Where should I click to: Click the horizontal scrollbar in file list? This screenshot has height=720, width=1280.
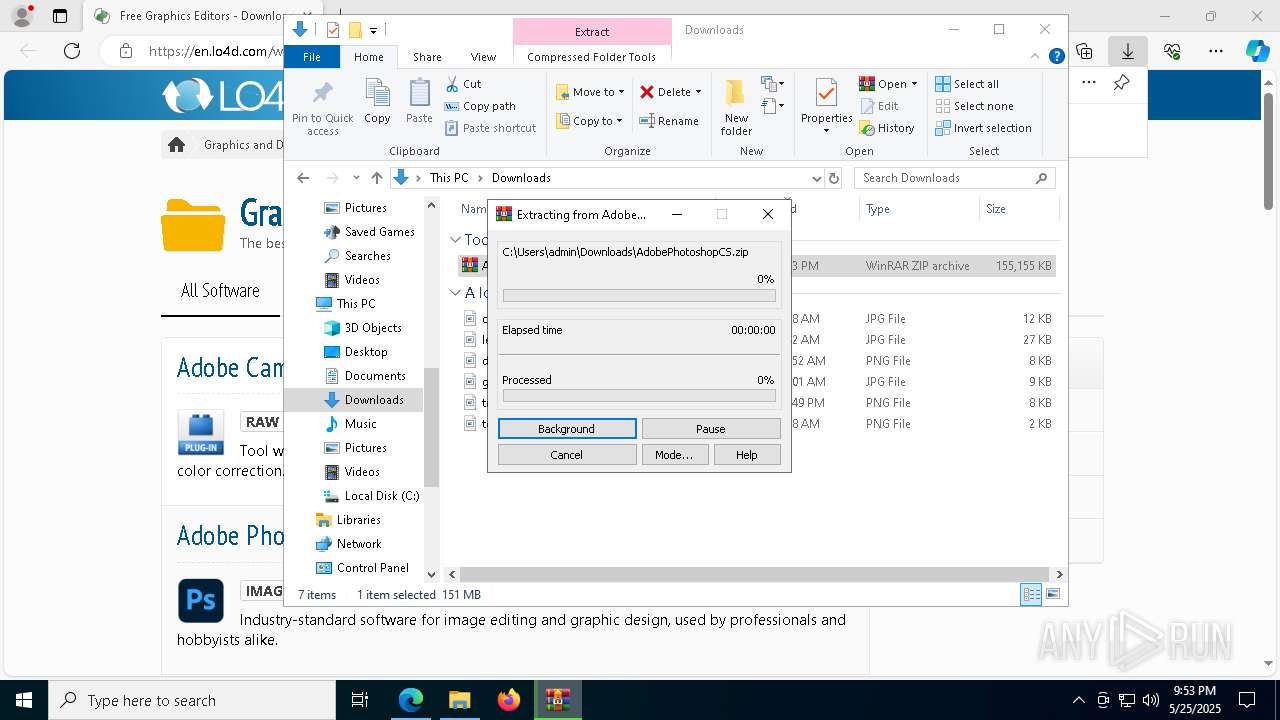755,574
